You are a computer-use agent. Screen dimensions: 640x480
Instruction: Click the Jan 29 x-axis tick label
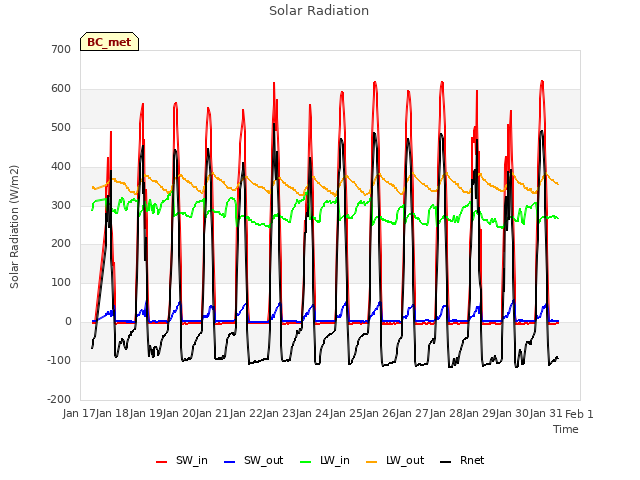click(x=479, y=413)
